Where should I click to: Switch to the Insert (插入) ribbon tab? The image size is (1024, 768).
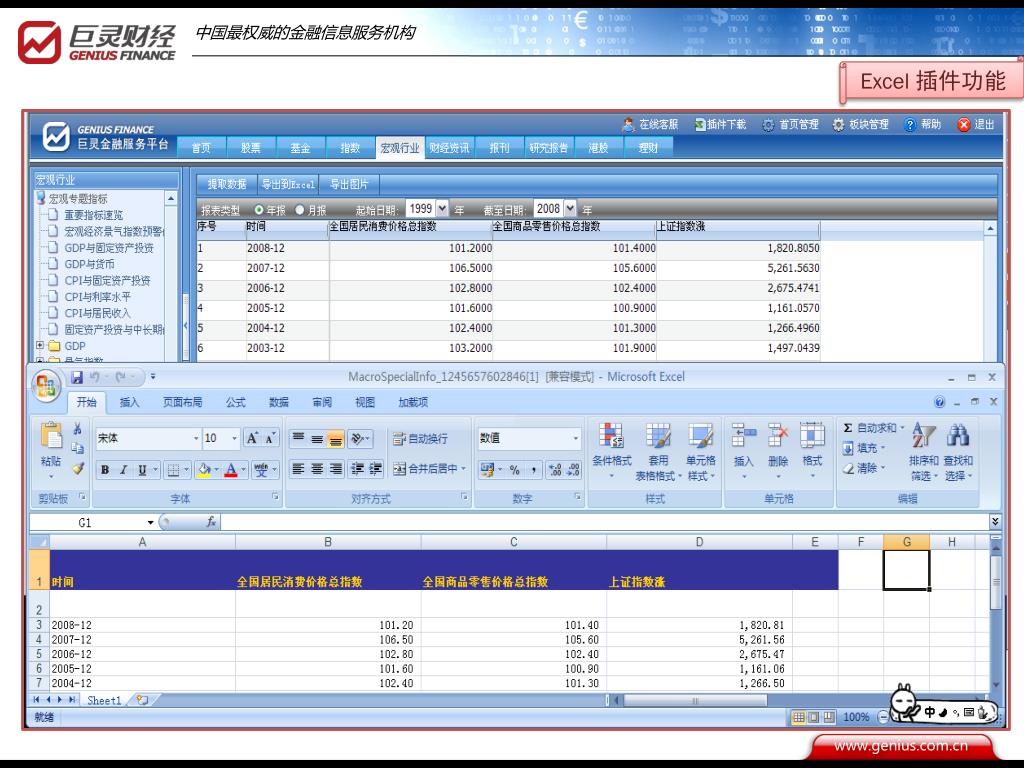point(130,402)
